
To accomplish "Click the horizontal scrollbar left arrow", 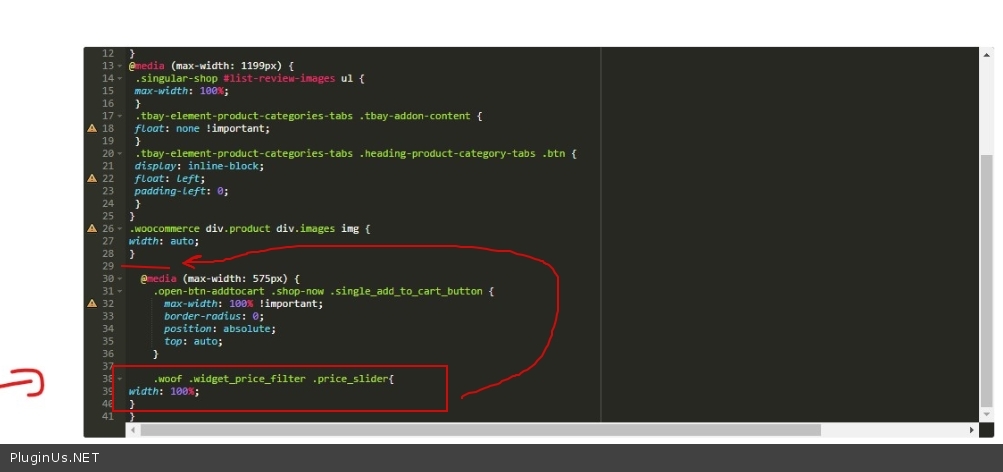I will click(132, 430).
